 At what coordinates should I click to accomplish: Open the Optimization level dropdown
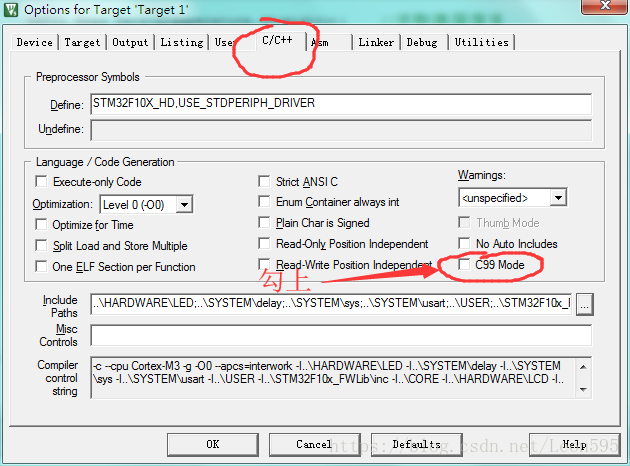point(184,204)
